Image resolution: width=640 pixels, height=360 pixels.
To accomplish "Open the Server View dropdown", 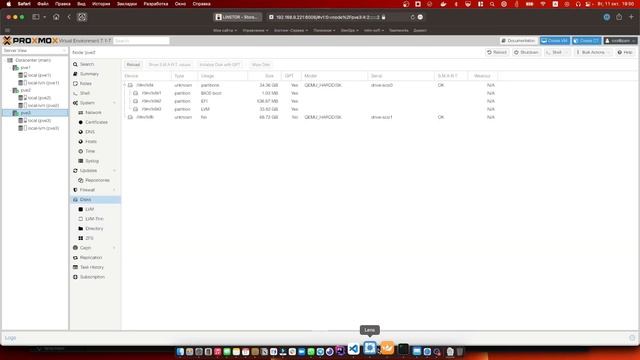I will (35, 51).
